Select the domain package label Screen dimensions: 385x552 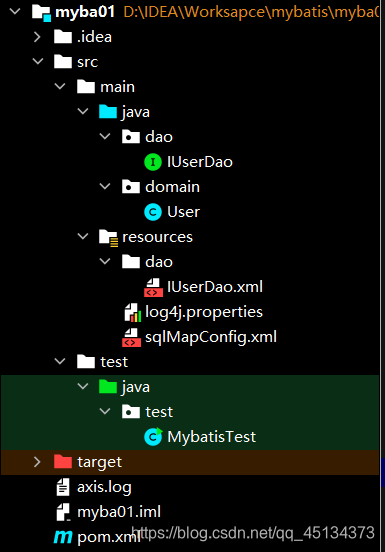[172, 187]
